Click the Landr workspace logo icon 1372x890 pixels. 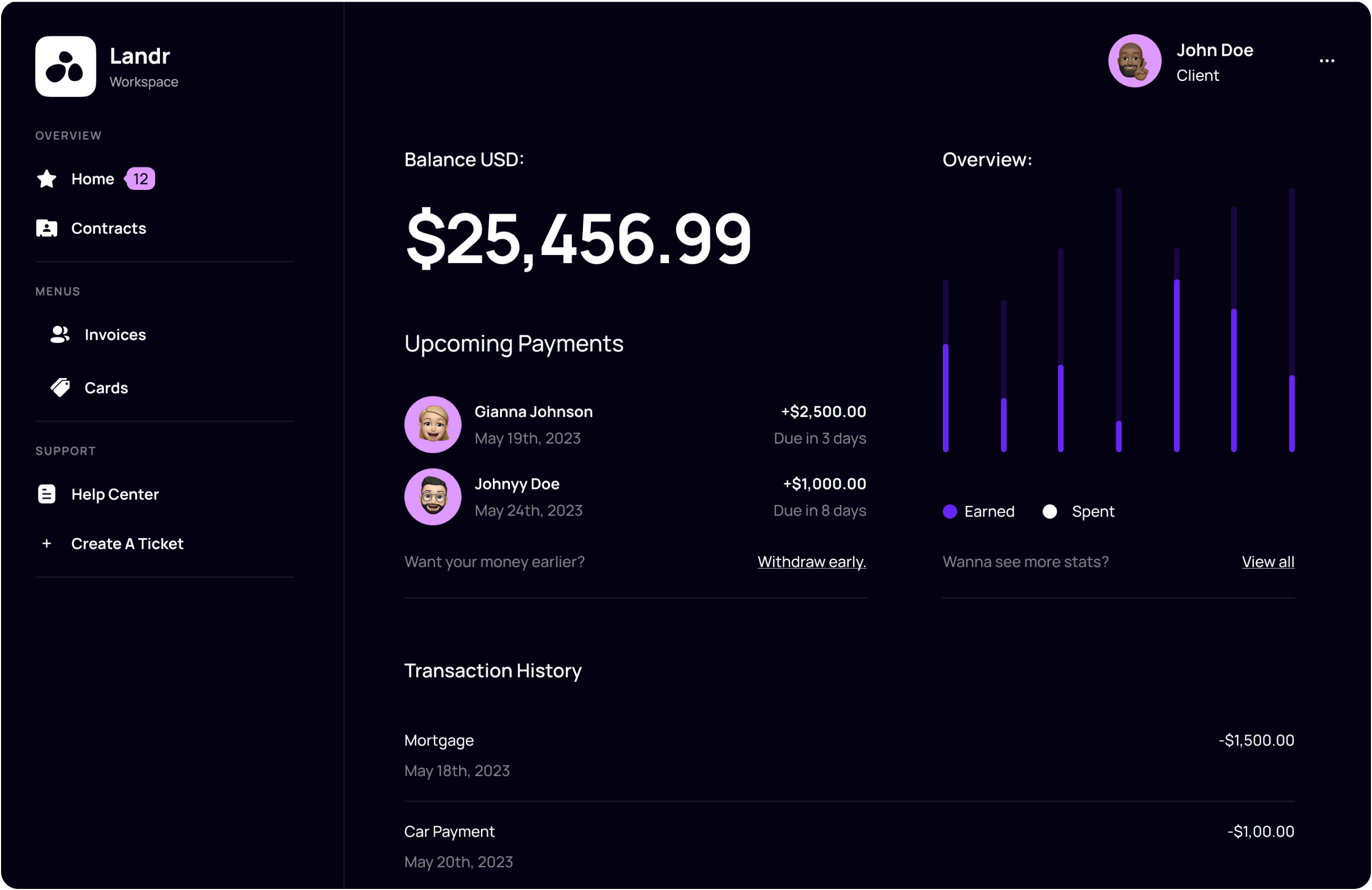pos(65,66)
